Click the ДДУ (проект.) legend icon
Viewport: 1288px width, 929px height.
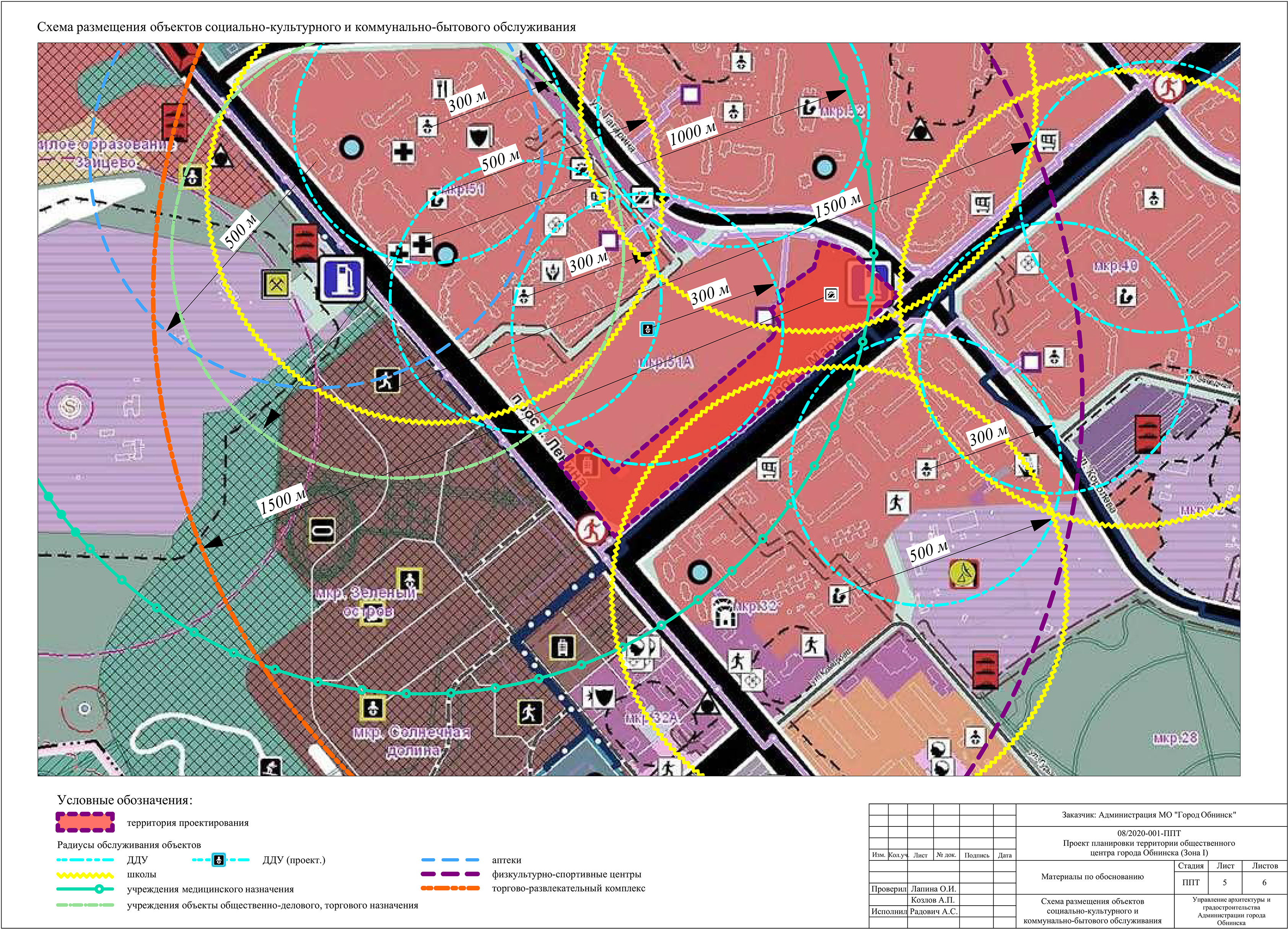coord(218,860)
